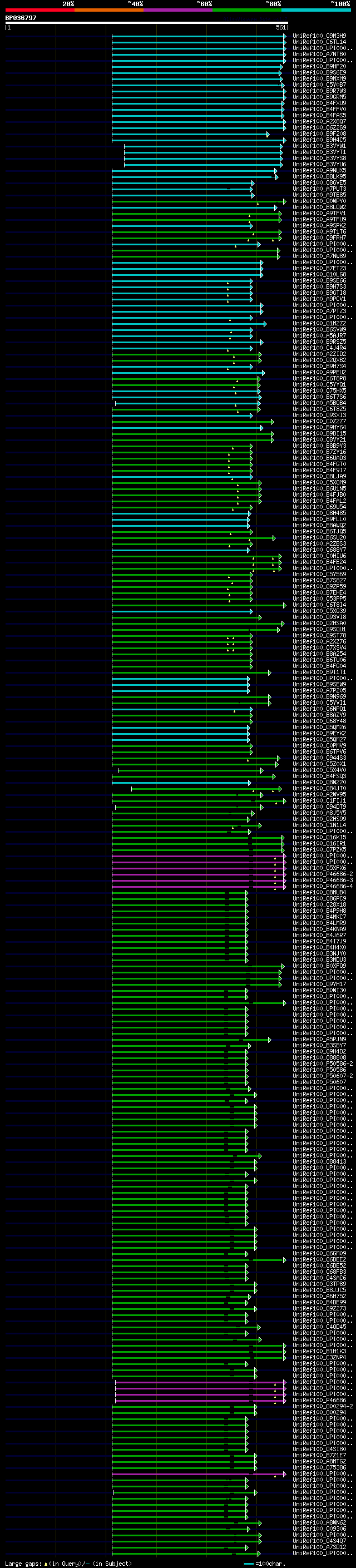Select hit UniRef100_B3VYS8

pos(319,159)
